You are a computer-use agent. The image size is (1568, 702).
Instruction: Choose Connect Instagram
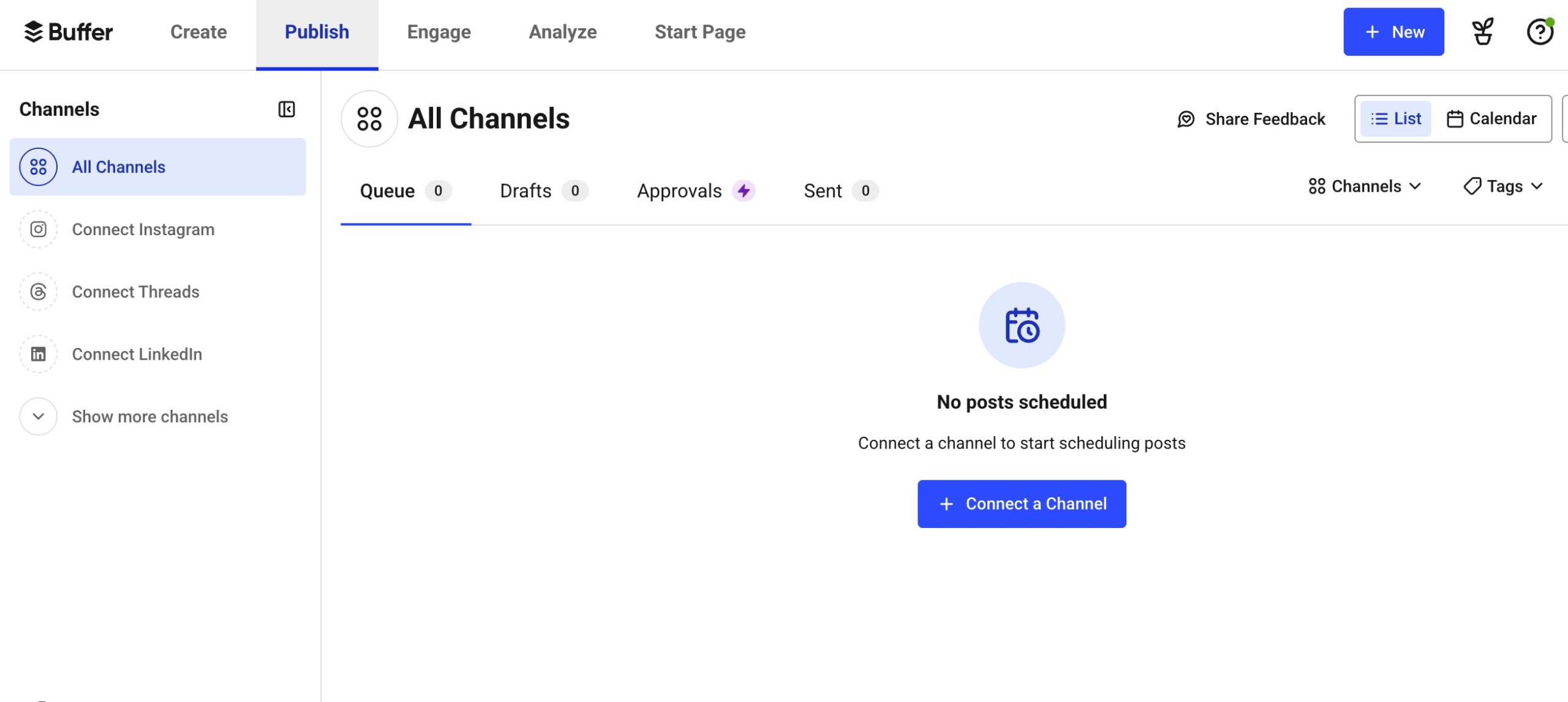157,229
